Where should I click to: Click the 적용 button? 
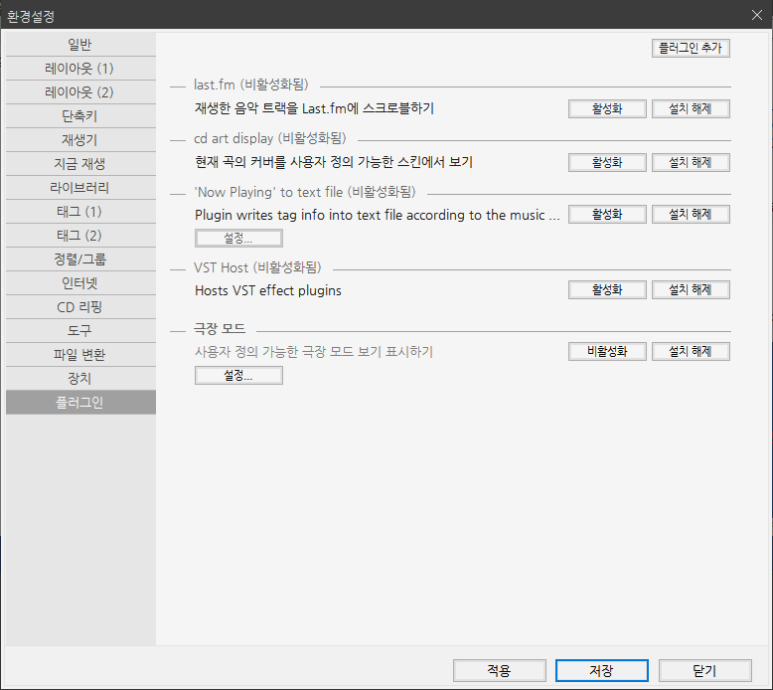(499, 671)
